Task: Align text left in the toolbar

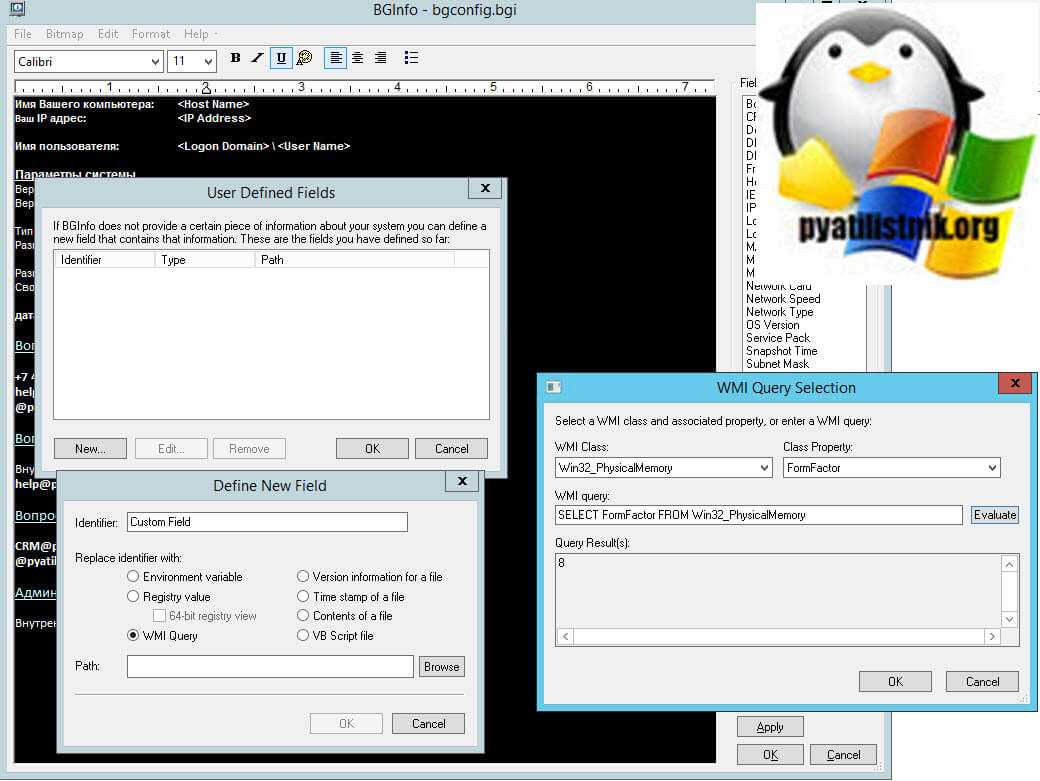Action: (x=336, y=59)
